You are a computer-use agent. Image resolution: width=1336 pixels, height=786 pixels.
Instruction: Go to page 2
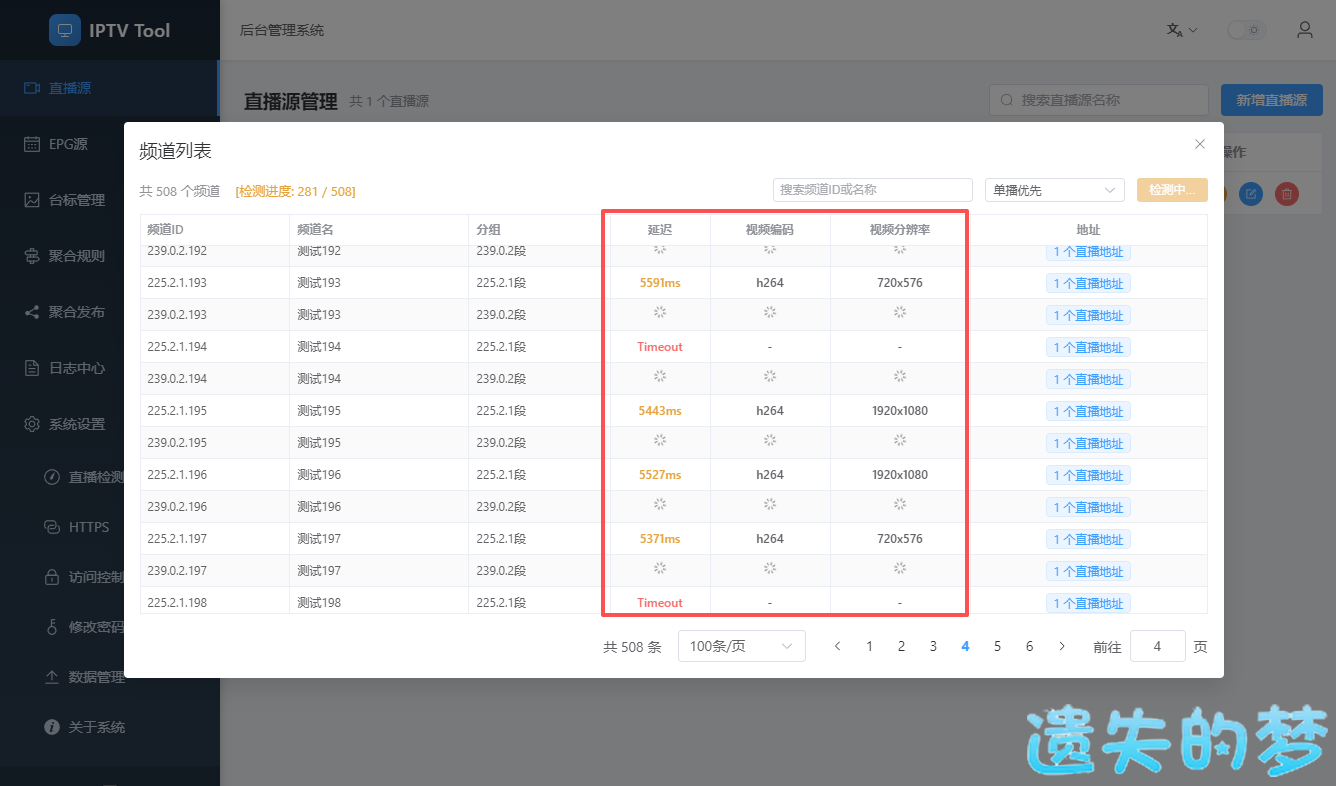902,646
